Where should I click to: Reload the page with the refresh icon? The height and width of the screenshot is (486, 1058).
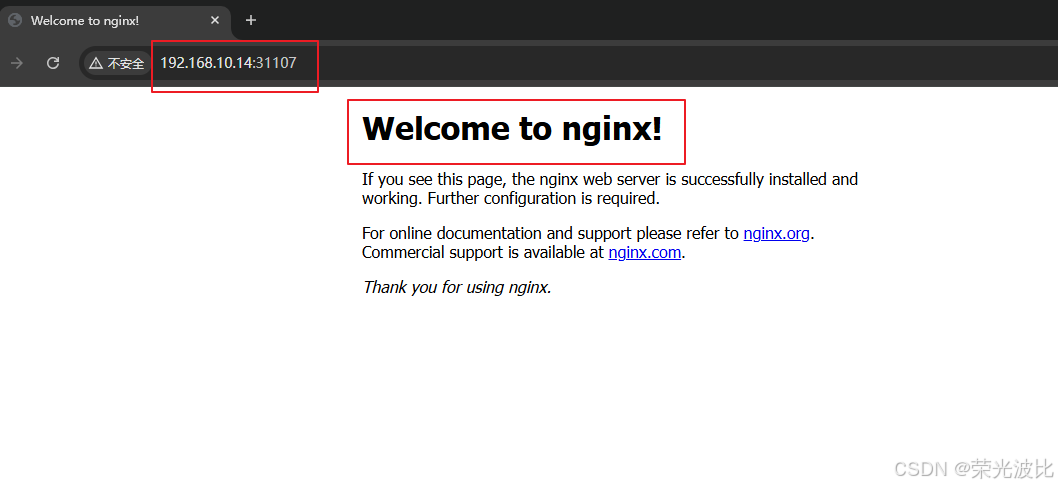click(x=53, y=63)
